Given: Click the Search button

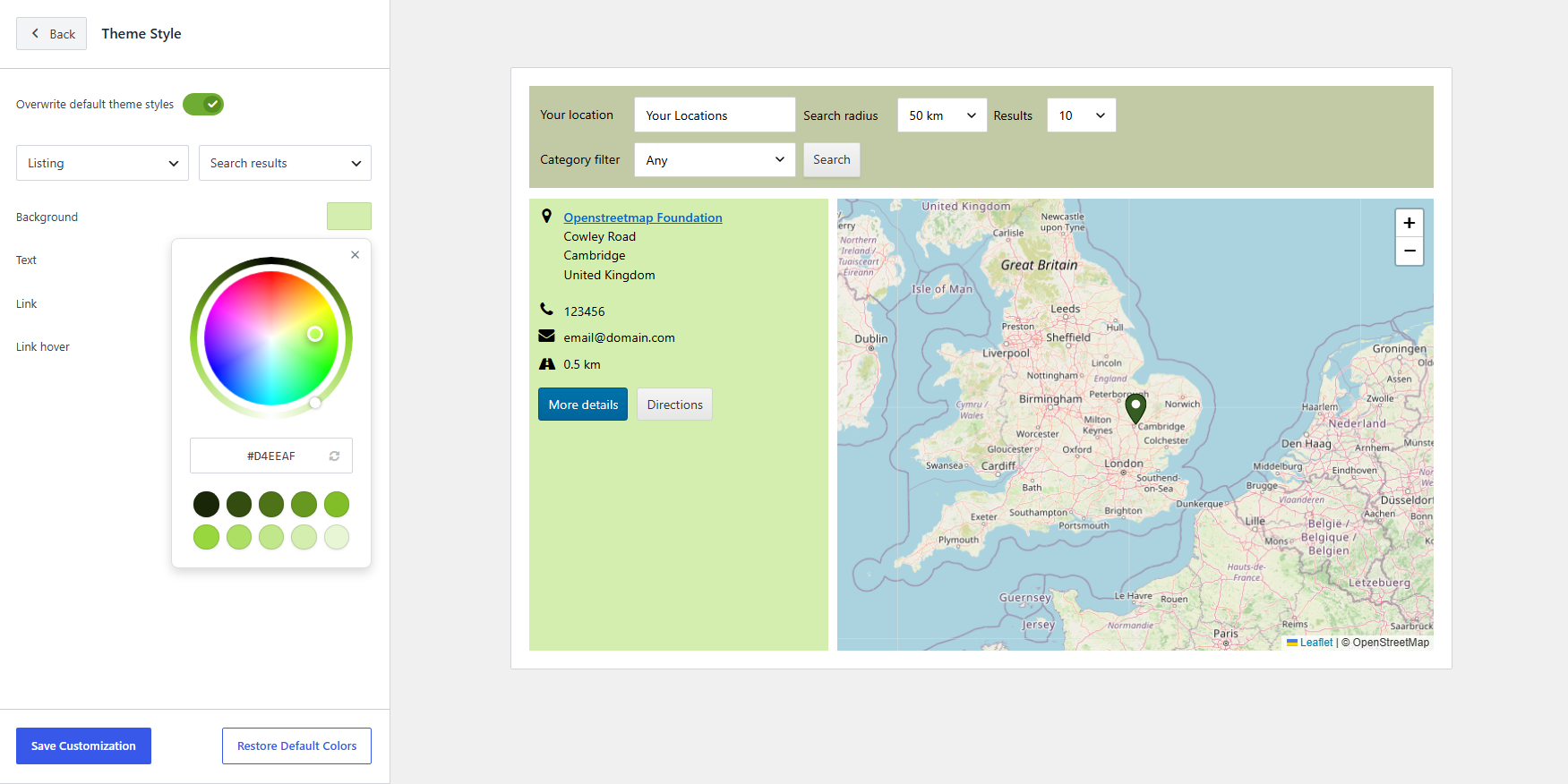Looking at the screenshot, I should [831, 159].
